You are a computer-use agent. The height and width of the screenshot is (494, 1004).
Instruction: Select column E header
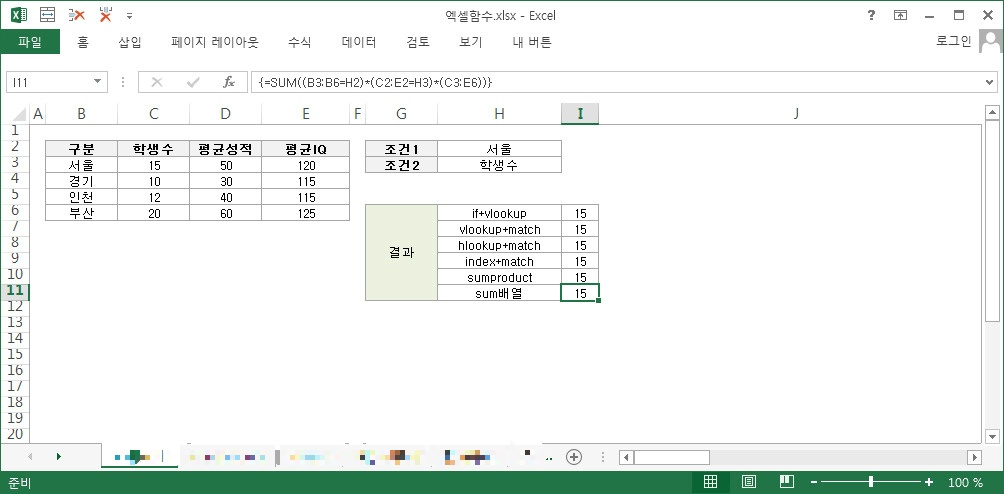pyautogui.click(x=305, y=114)
